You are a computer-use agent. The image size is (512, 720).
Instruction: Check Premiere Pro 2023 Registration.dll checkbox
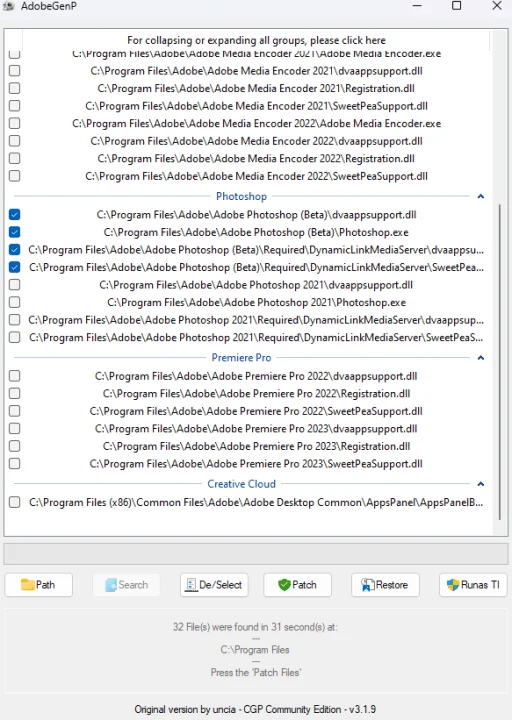point(15,445)
